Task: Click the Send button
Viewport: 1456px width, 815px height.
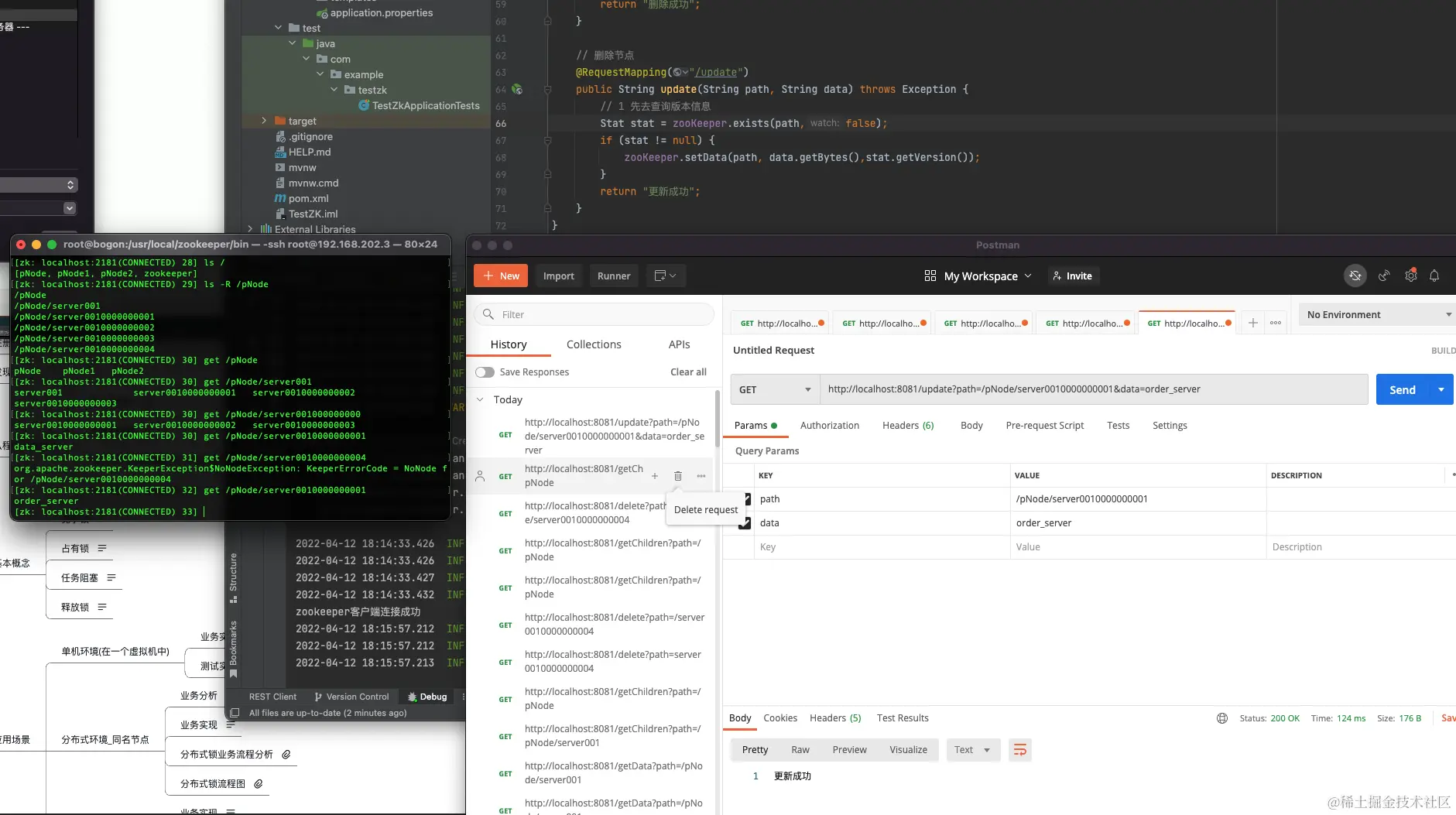Action: pos(1403,389)
